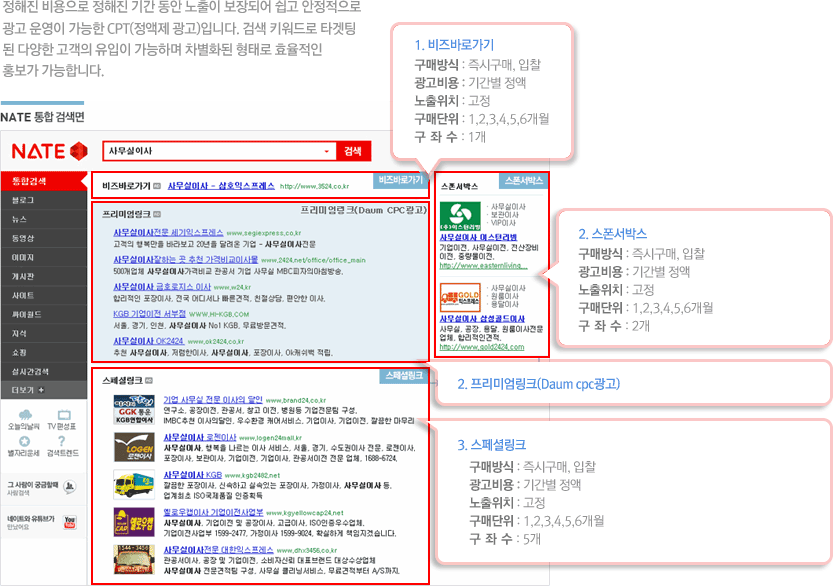This screenshot has width=833, height=586.
Task: Select the 통합검색 tab
Action: (x=44, y=181)
